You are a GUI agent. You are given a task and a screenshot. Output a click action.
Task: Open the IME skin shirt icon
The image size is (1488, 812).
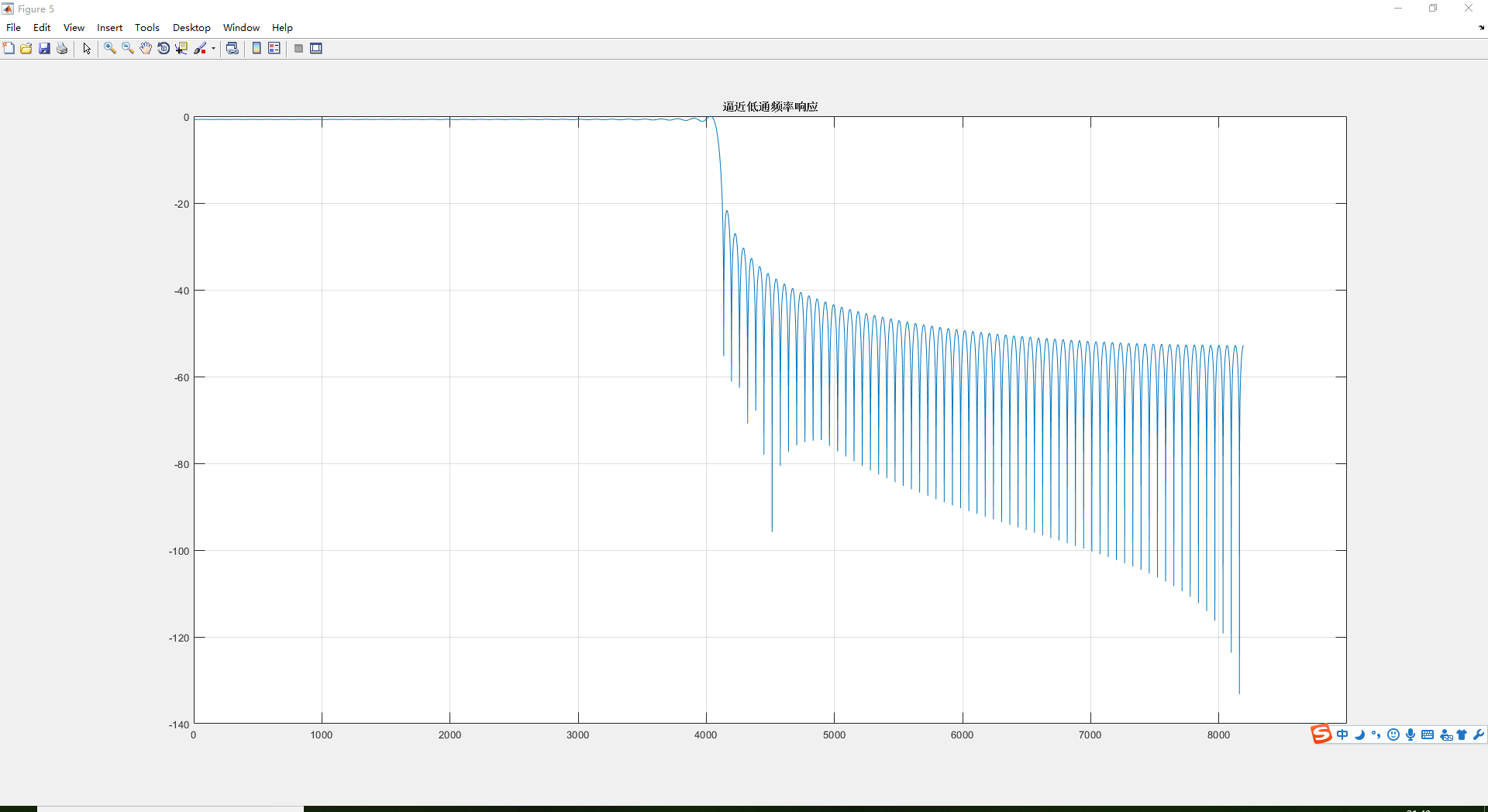click(1462, 735)
